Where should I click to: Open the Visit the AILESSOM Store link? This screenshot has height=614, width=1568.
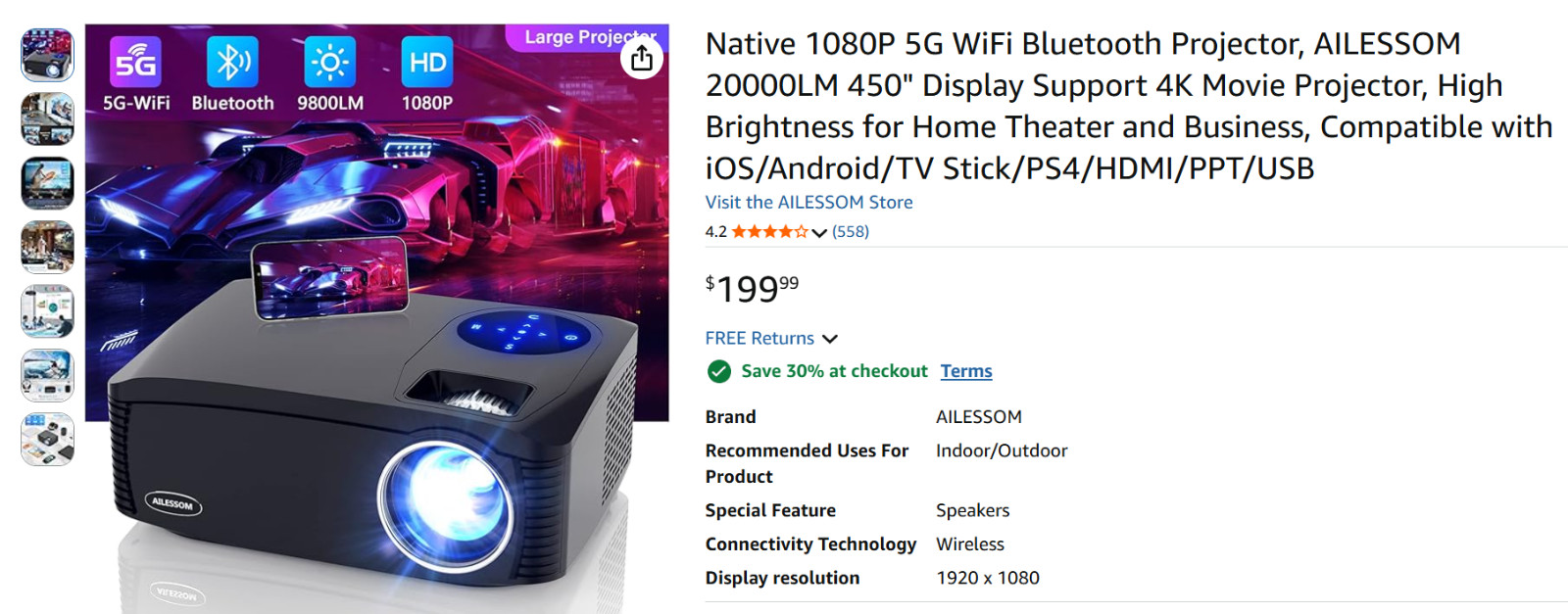[808, 202]
